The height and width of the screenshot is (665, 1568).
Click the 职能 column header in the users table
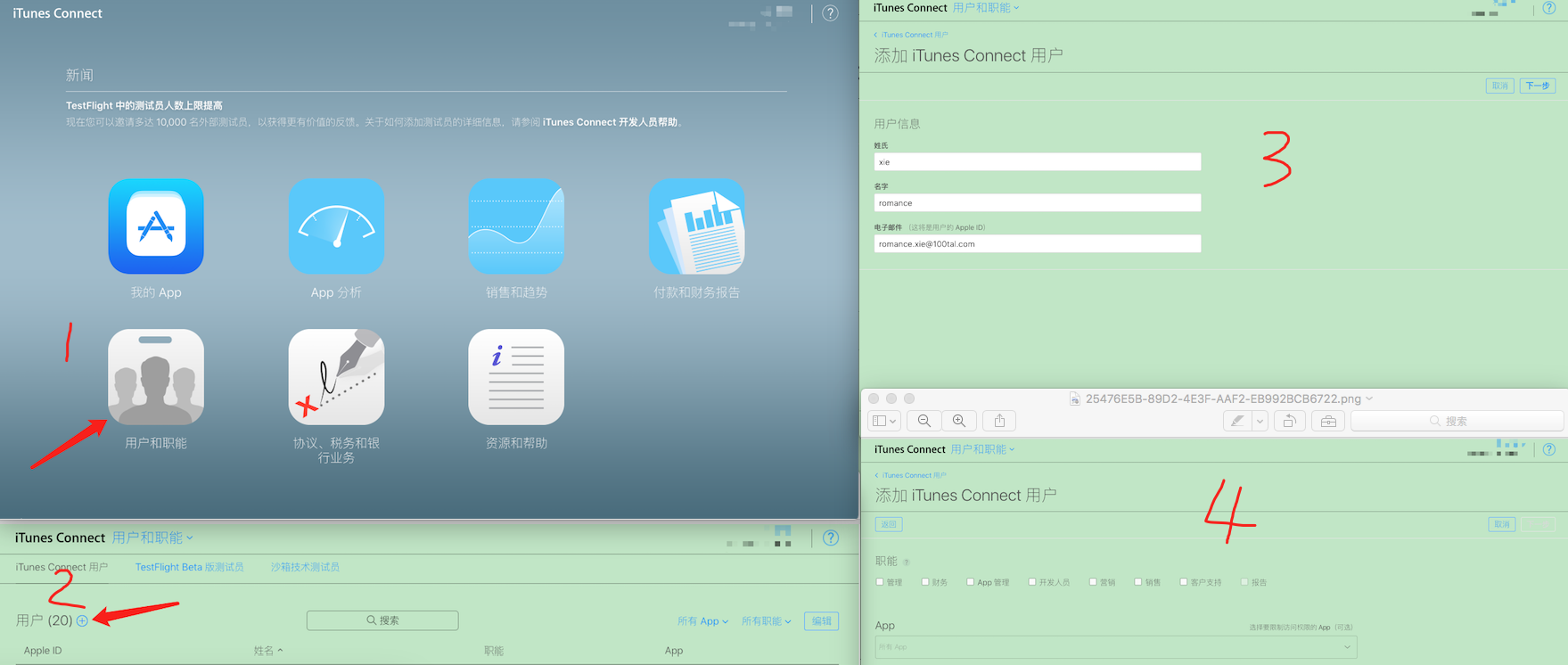coord(494,651)
